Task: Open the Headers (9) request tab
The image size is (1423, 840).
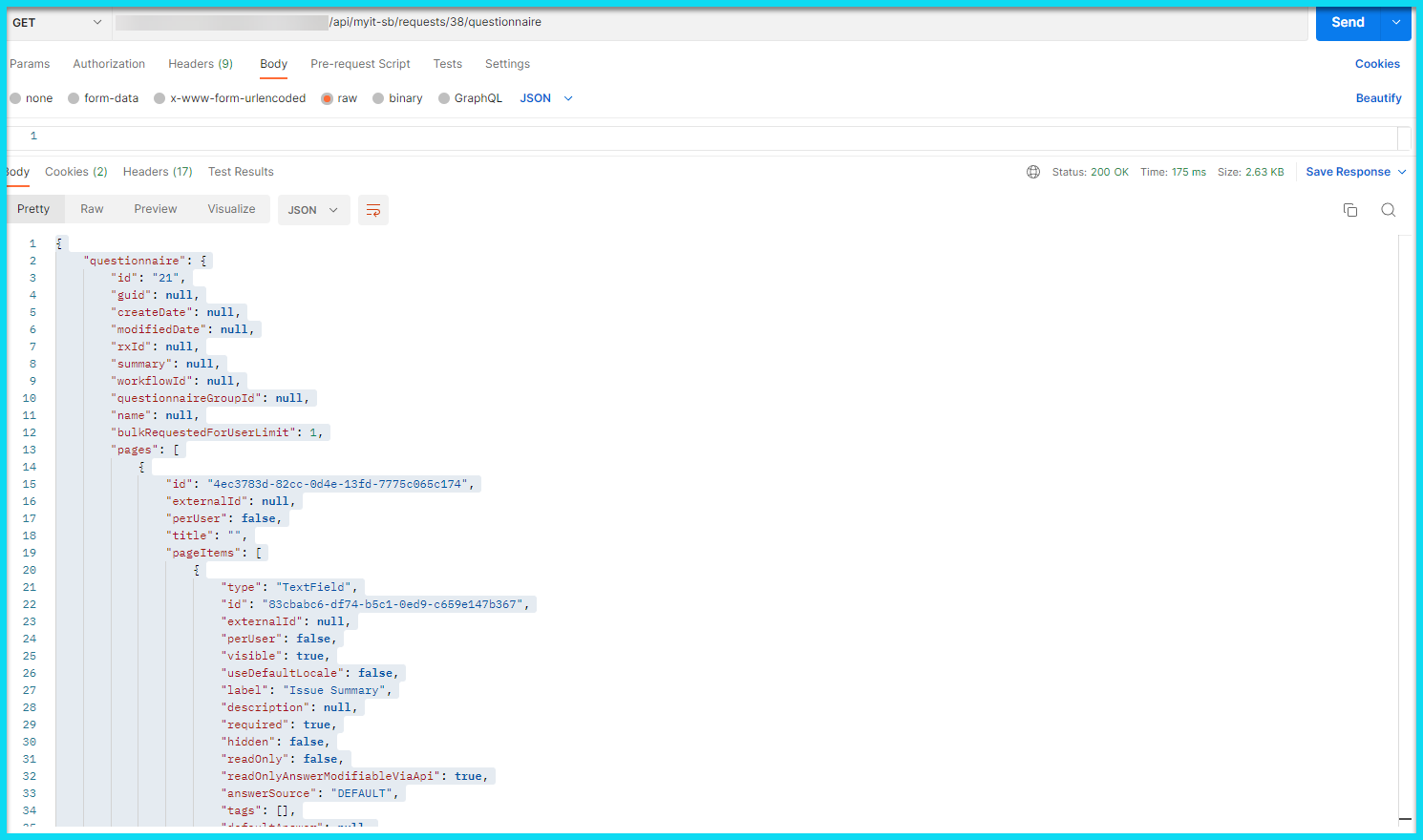Action: pos(201,64)
